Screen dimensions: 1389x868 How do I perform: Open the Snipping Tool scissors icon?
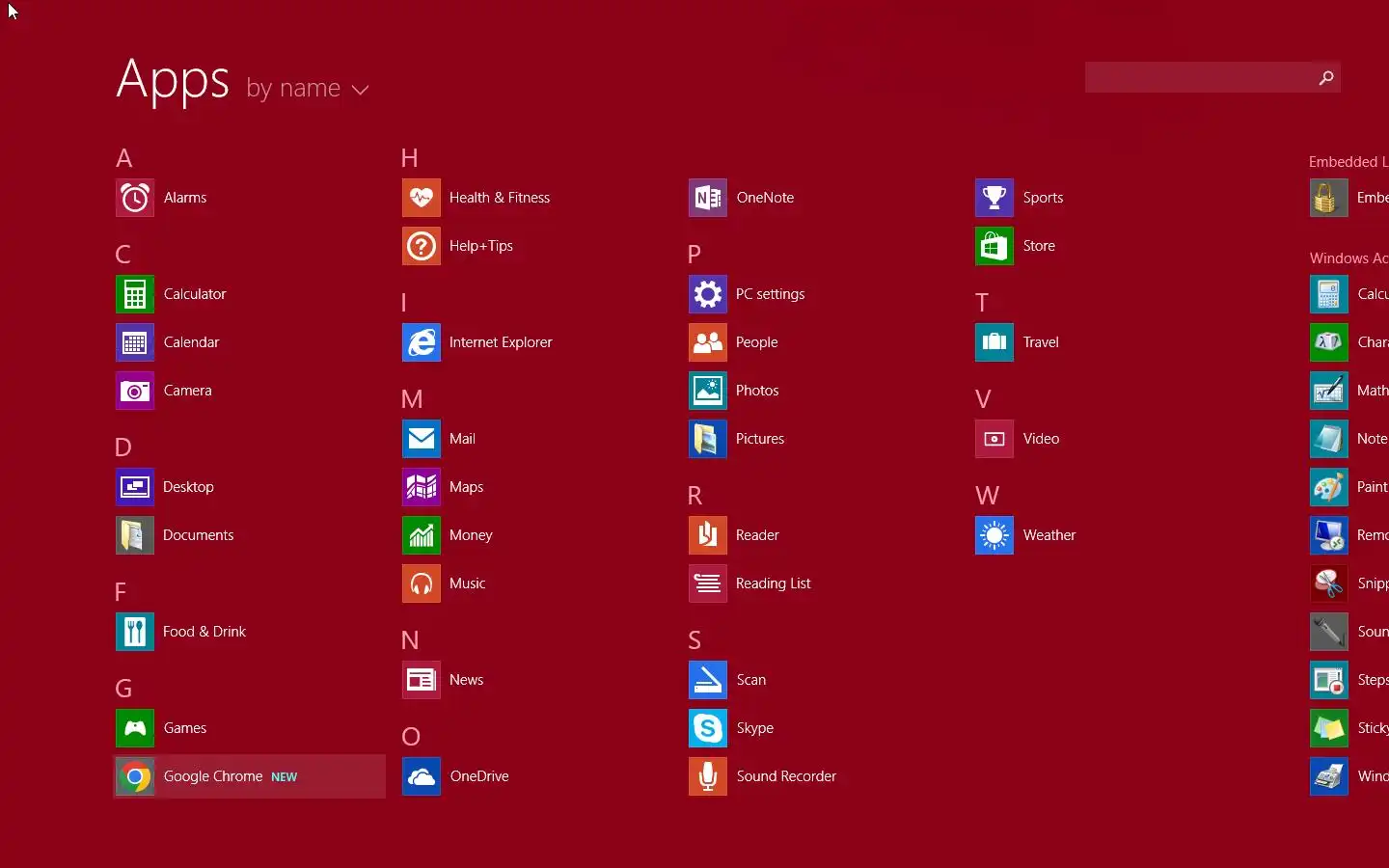1329,583
